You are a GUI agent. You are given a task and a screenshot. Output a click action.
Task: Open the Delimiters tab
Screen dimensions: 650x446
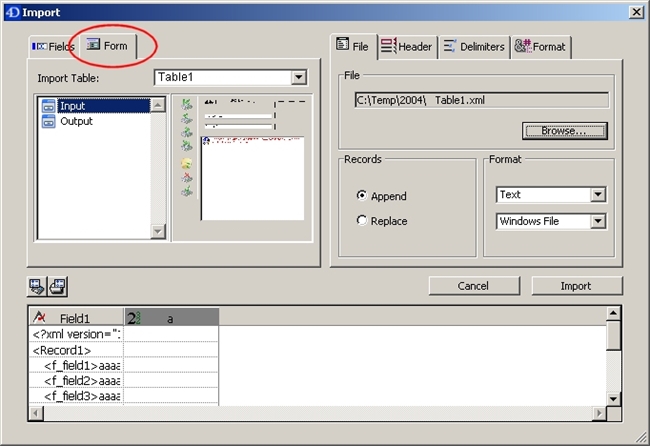[474, 47]
